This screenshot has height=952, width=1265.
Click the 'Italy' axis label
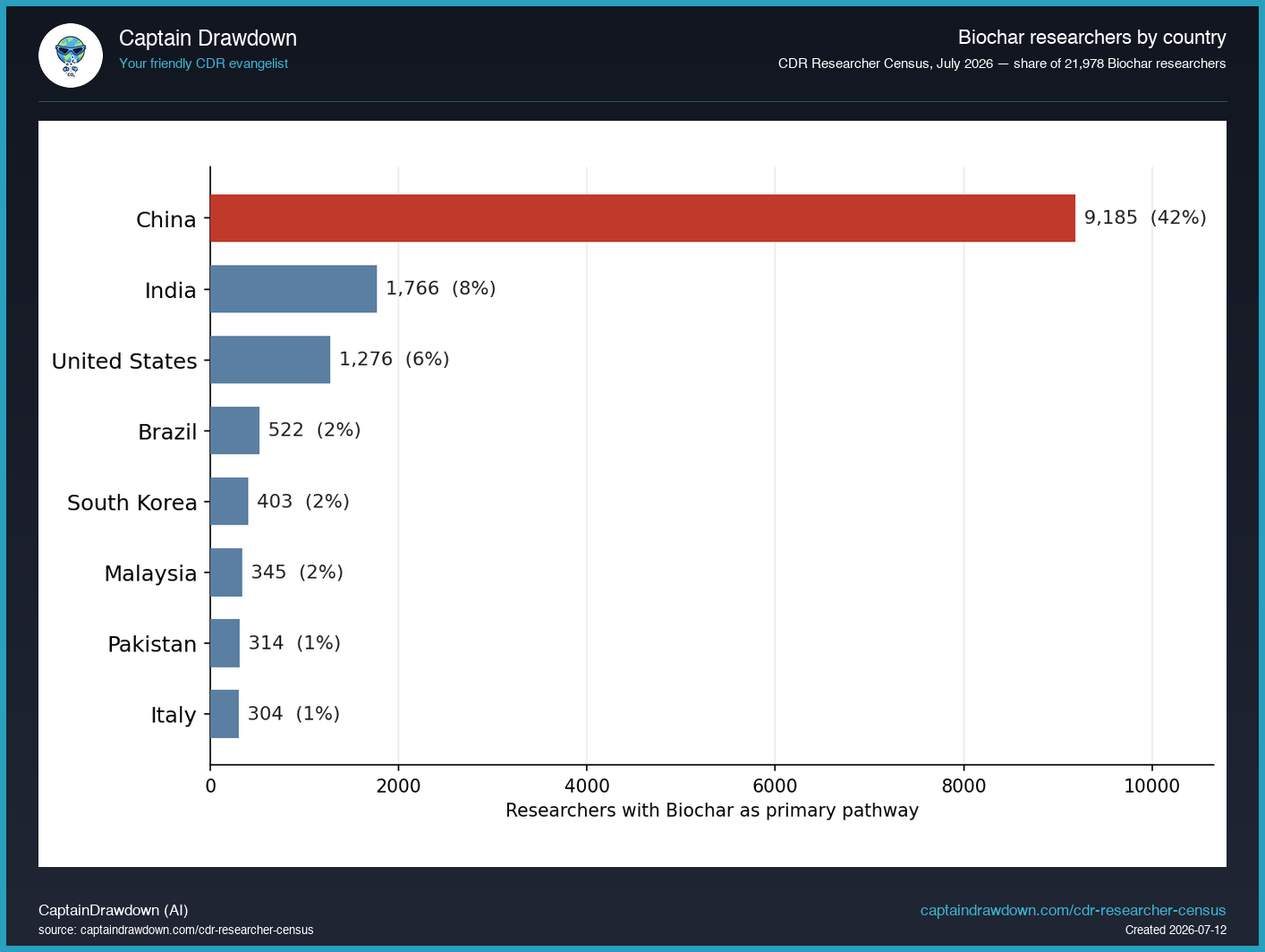point(174,715)
